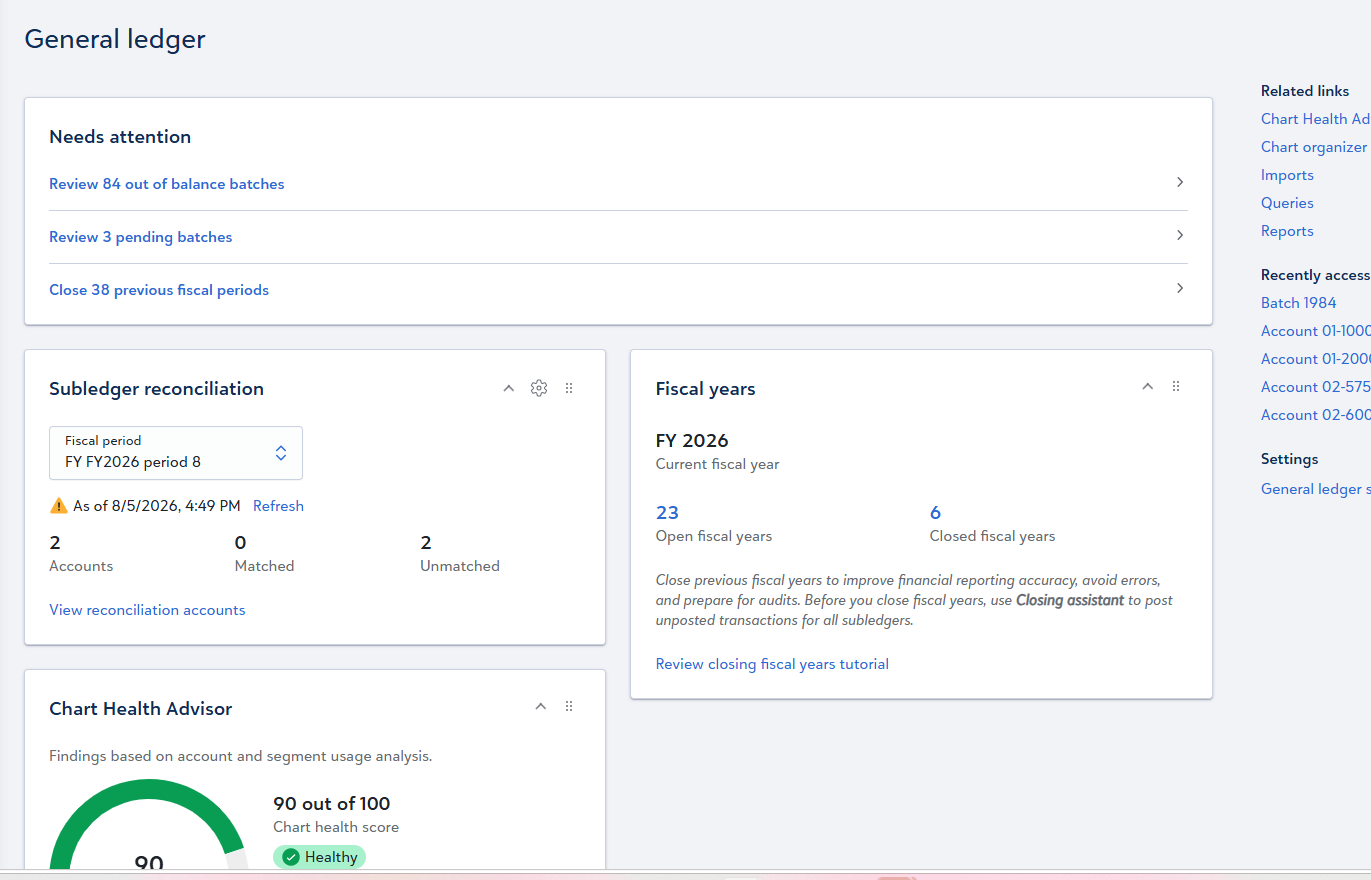Open recently accessed Batch 1984
1371x880 pixels.
[x=1298, y=303]
